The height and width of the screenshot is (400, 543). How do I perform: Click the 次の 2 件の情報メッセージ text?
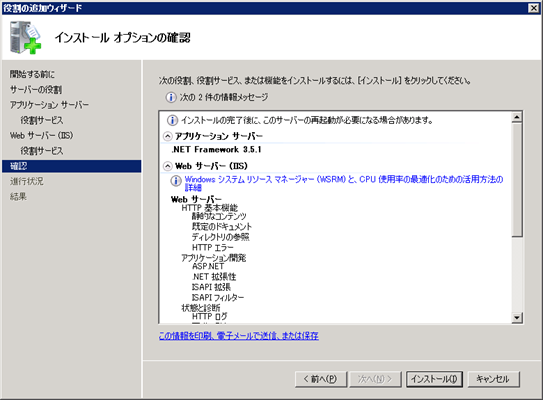pyautogui.click(x=224, y=97)
